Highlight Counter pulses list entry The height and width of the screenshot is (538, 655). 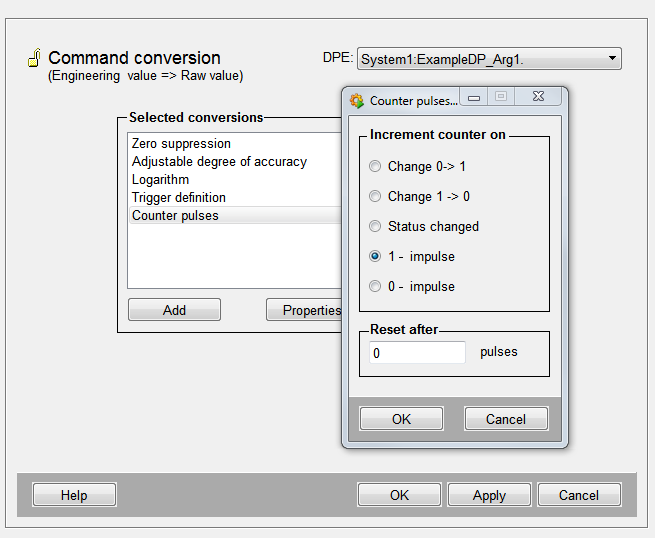pos(175,216)
